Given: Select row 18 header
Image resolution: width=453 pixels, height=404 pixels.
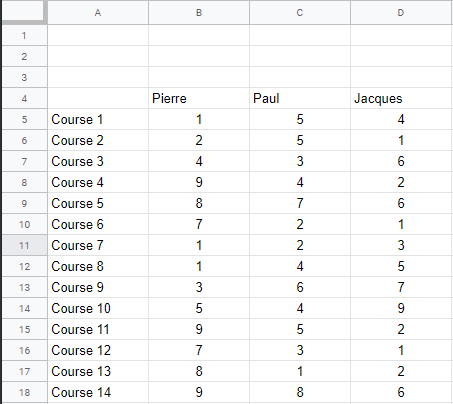Looking at the screenshot, I should (x=24, y=392).
